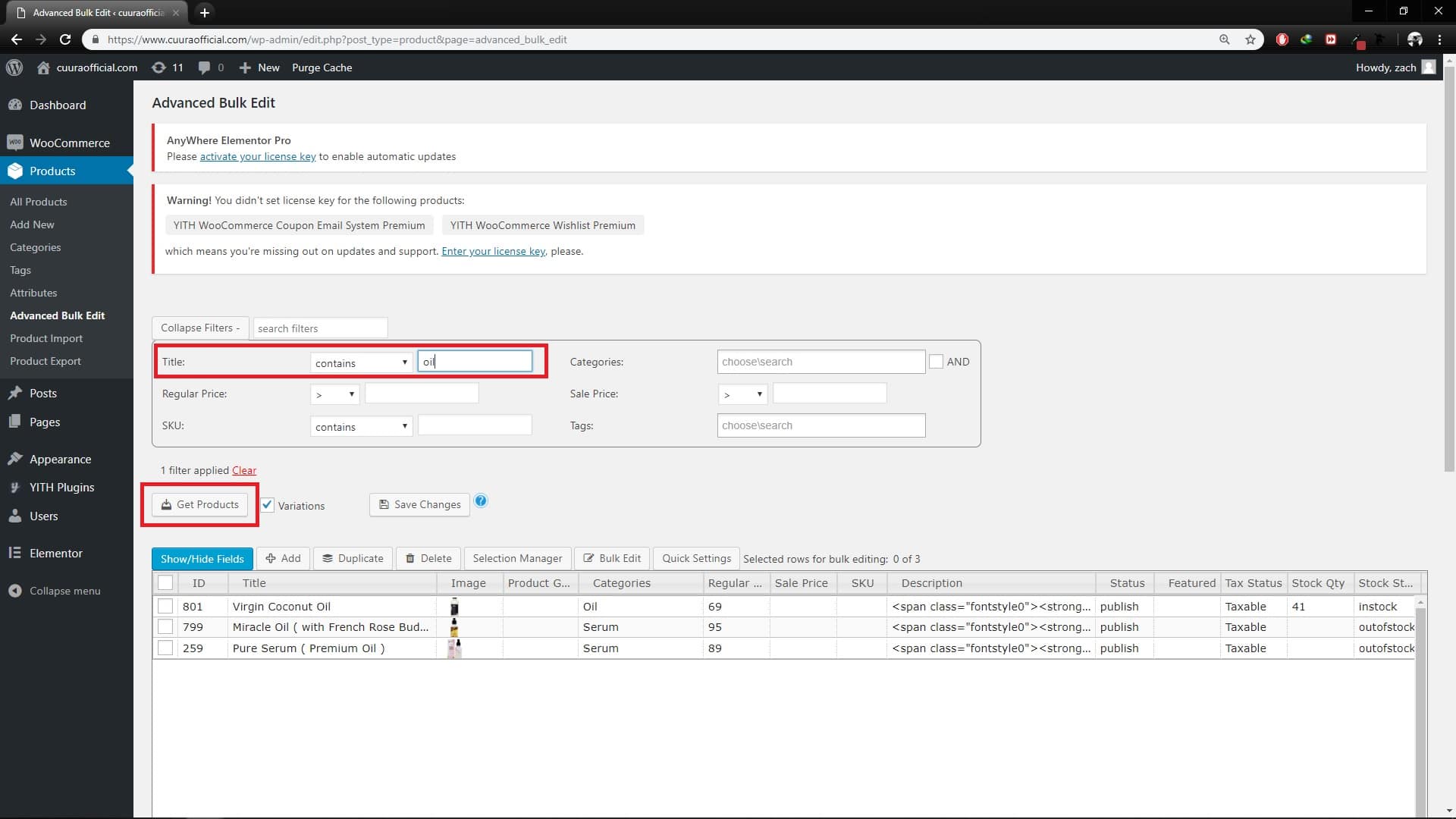The width and height of the screenshot is (1456, 819).
Task: Reload the page with refresh icon
Action: point(65,39)
